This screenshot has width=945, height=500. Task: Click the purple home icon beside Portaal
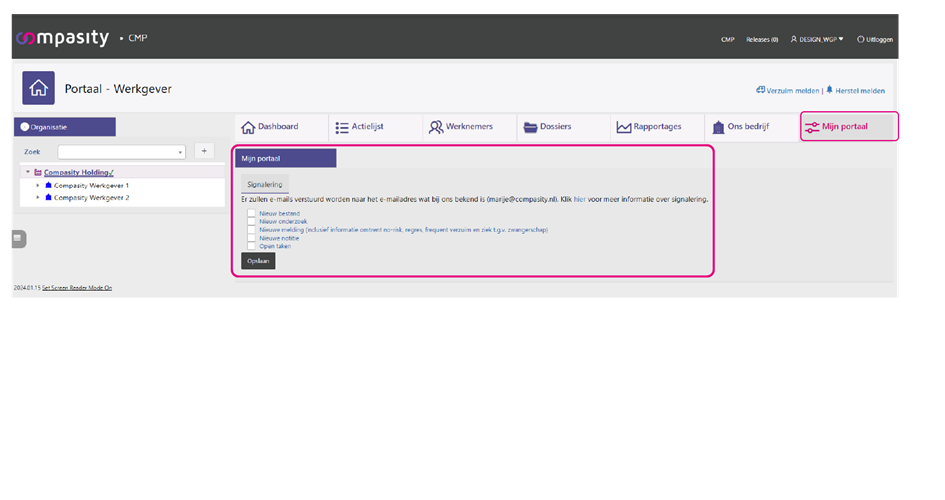point(39,88)
